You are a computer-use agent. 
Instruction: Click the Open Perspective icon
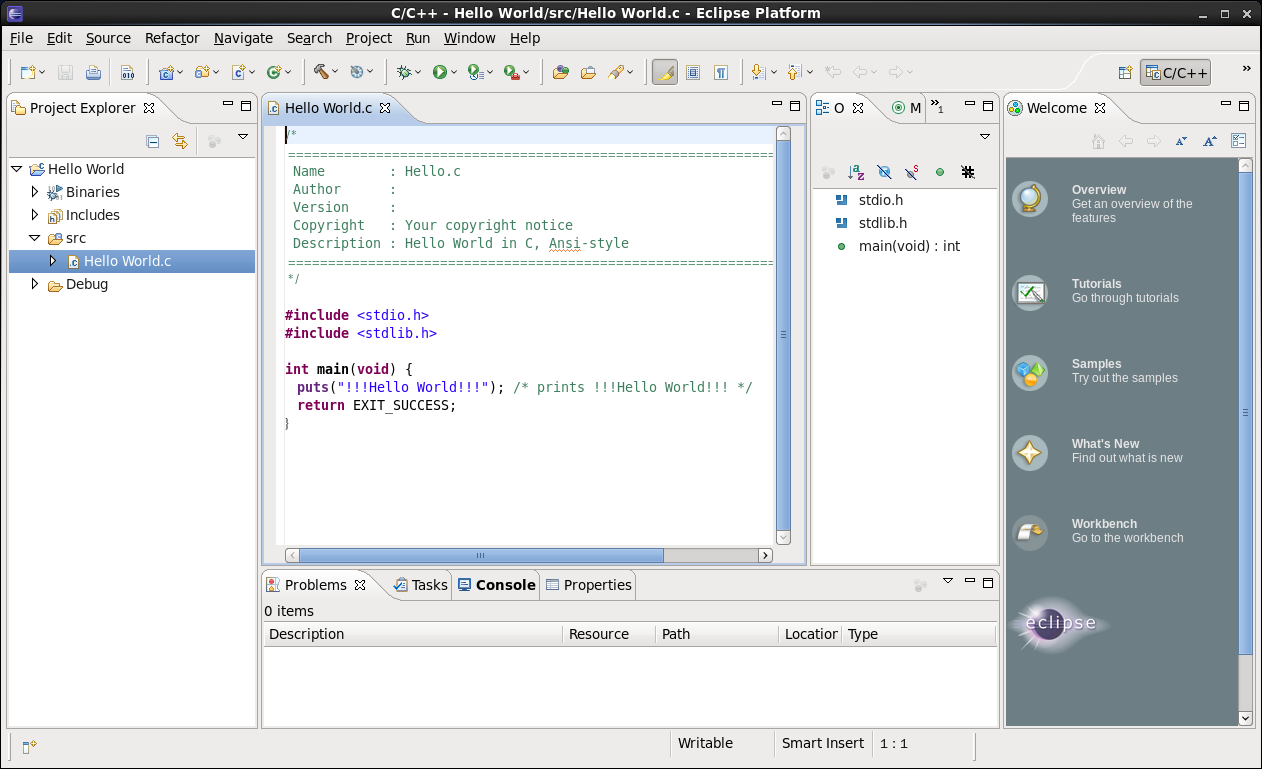[x=1125, y=72]
